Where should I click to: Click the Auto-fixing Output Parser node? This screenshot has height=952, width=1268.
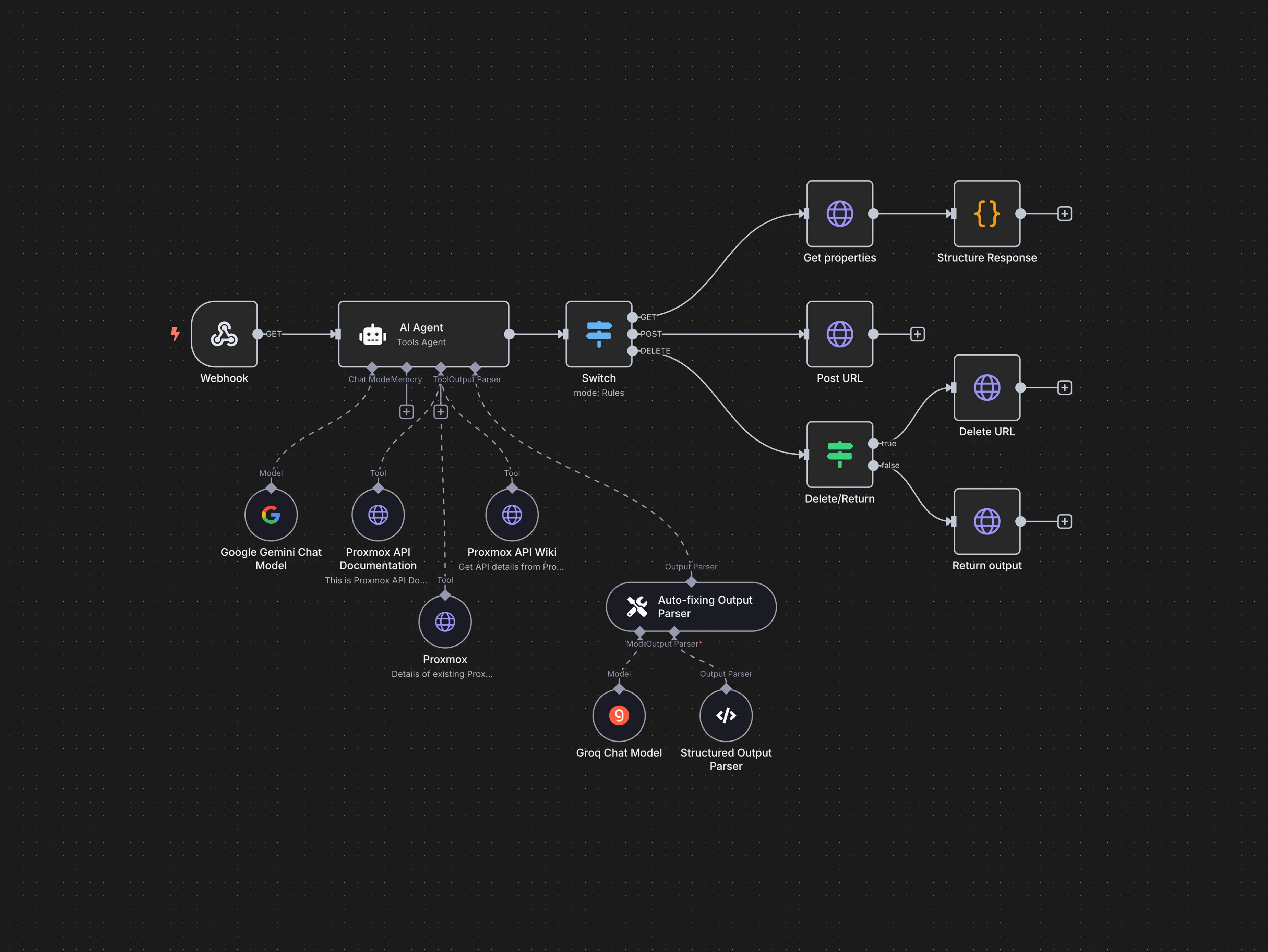pyautogui.click(x=691, y=606)
